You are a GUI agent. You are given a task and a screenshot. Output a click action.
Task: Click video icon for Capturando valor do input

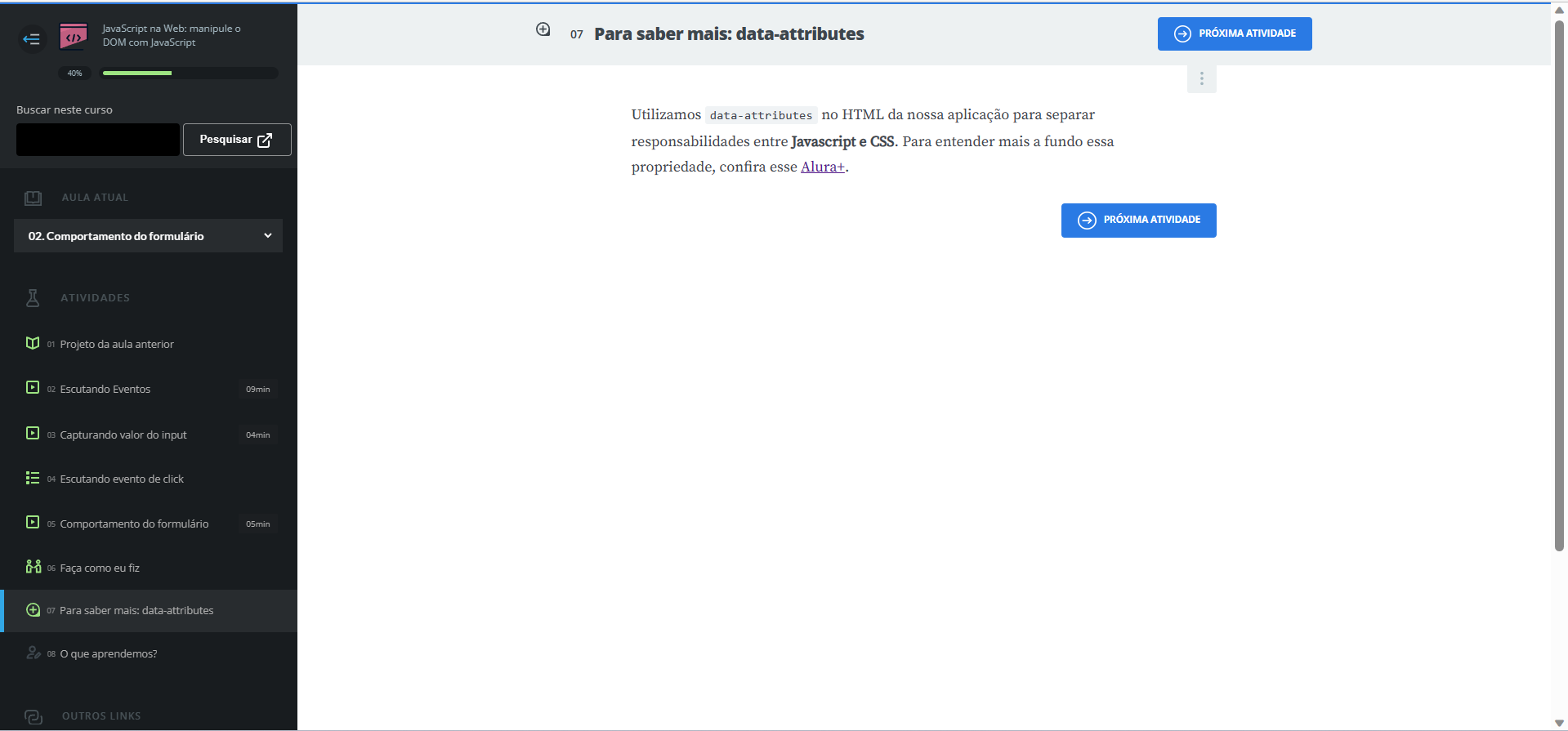33,433
